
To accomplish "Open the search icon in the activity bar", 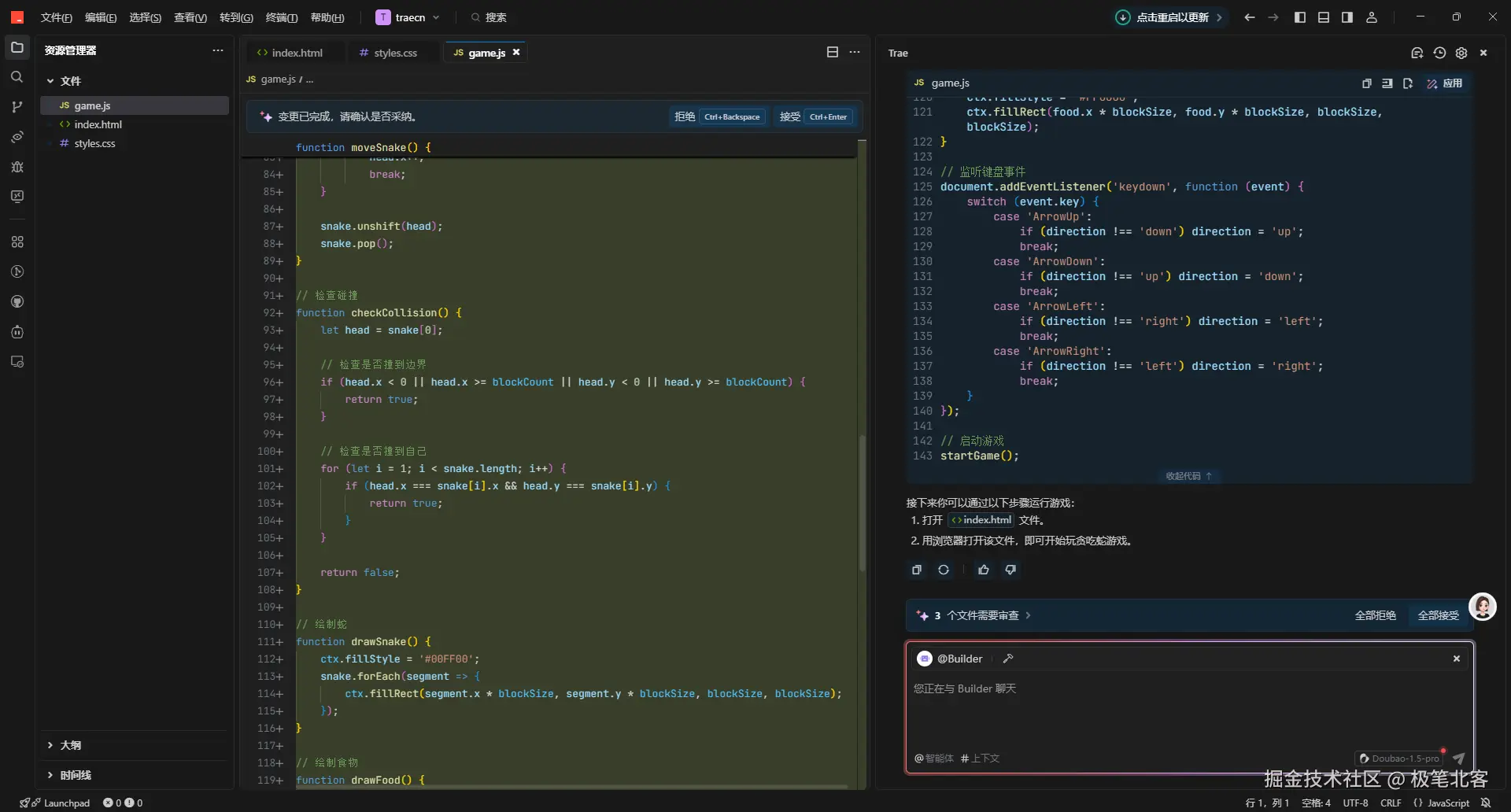I will pyautogui.click(x=17, y=77).
